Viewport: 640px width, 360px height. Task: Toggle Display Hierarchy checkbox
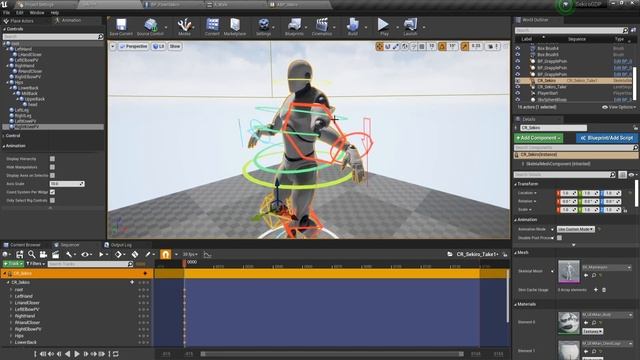tap(52, 159)
